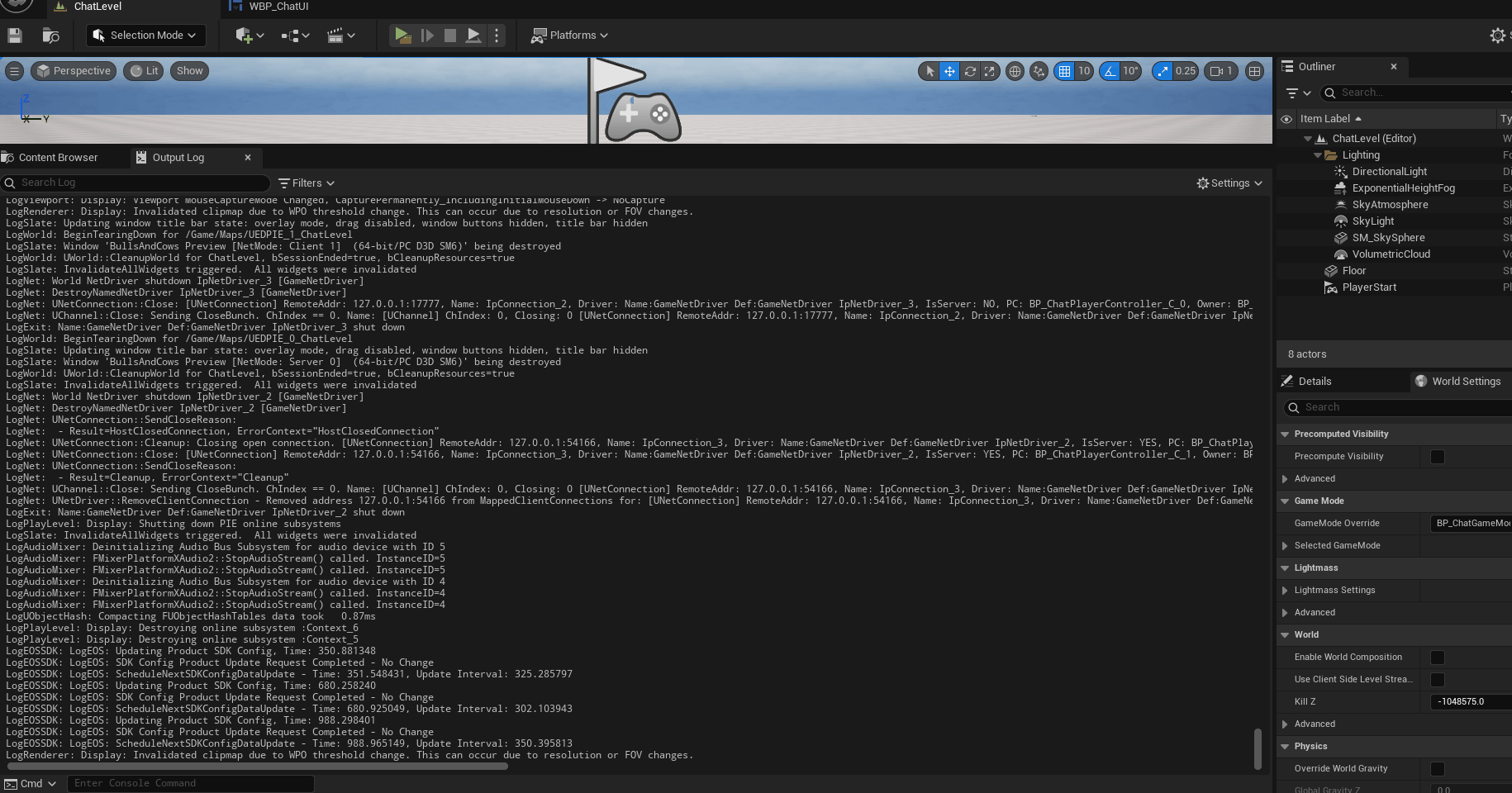Open the Blueprints toolbar dropdown
Image resolution: width=1512 pixels, height=793 pixels.
pos(295,36)
